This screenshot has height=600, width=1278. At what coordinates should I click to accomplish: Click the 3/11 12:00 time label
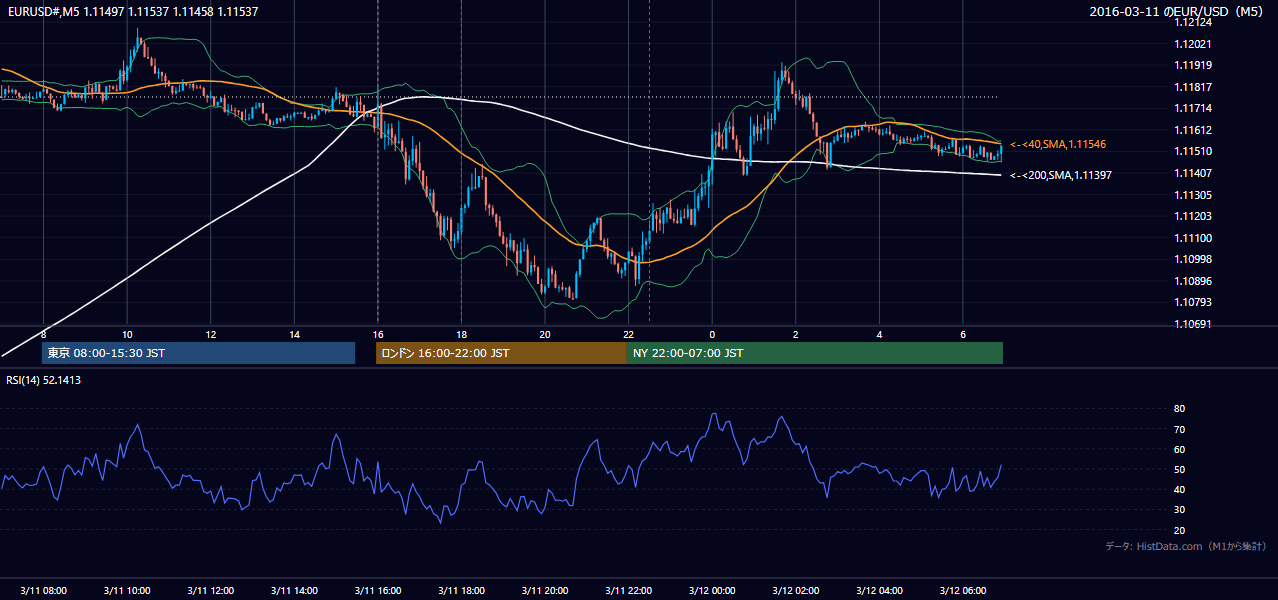coord(210,590)
